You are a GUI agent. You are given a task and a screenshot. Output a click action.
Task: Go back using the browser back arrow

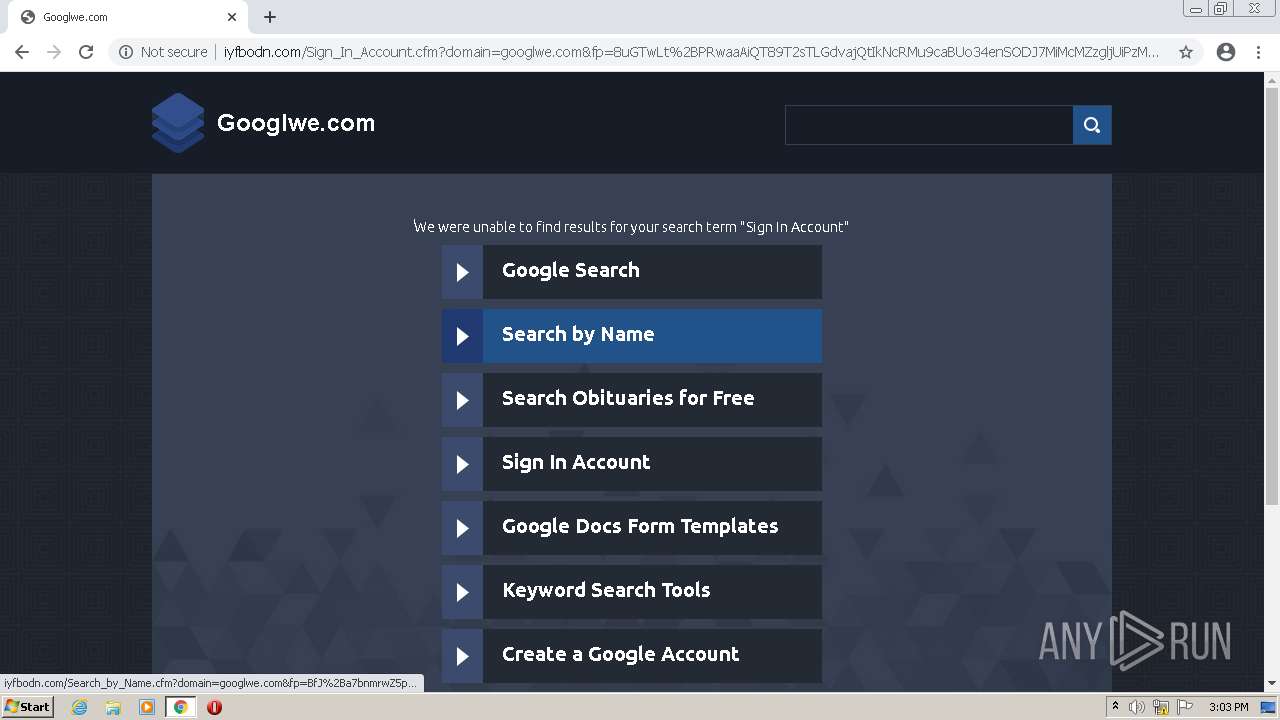[22, 52]
